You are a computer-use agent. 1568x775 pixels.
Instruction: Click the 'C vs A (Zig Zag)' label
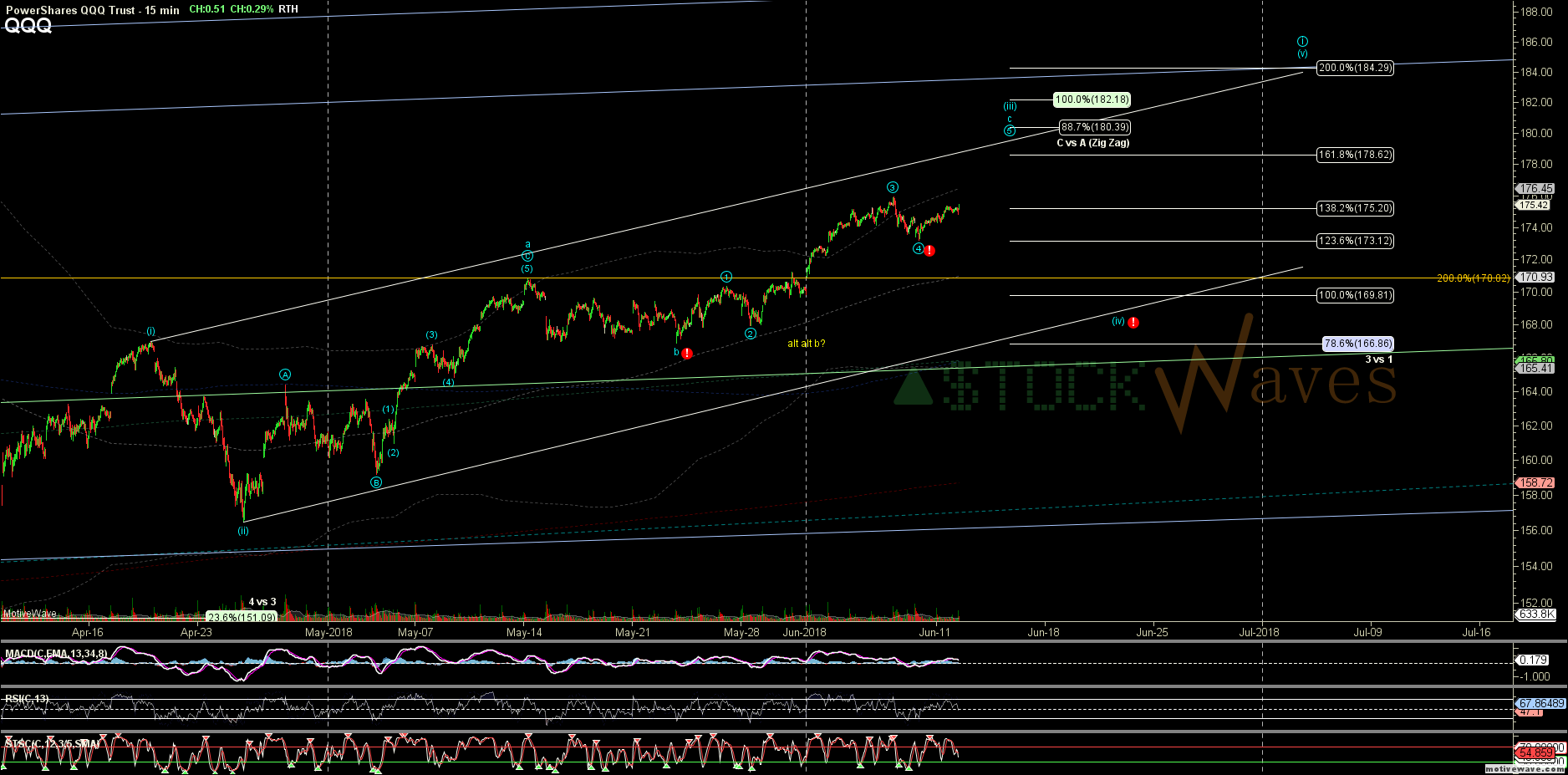[x=1092, y=143]
